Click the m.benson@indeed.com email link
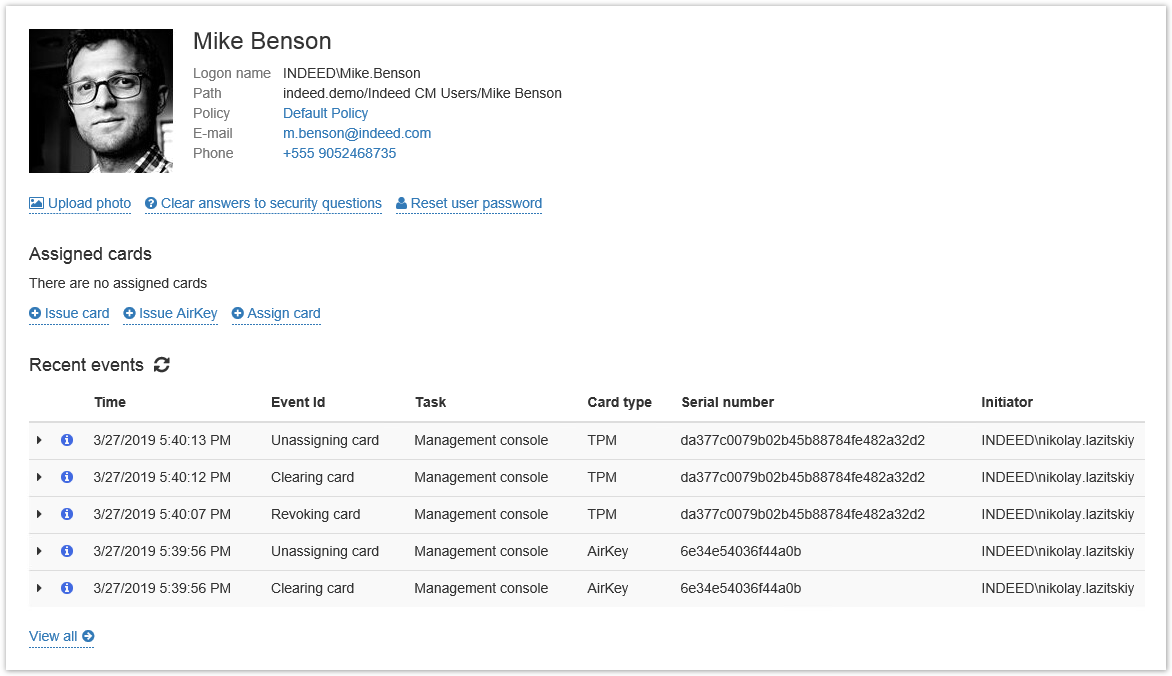Viewport: 1172px width, 676px height. 356,133
